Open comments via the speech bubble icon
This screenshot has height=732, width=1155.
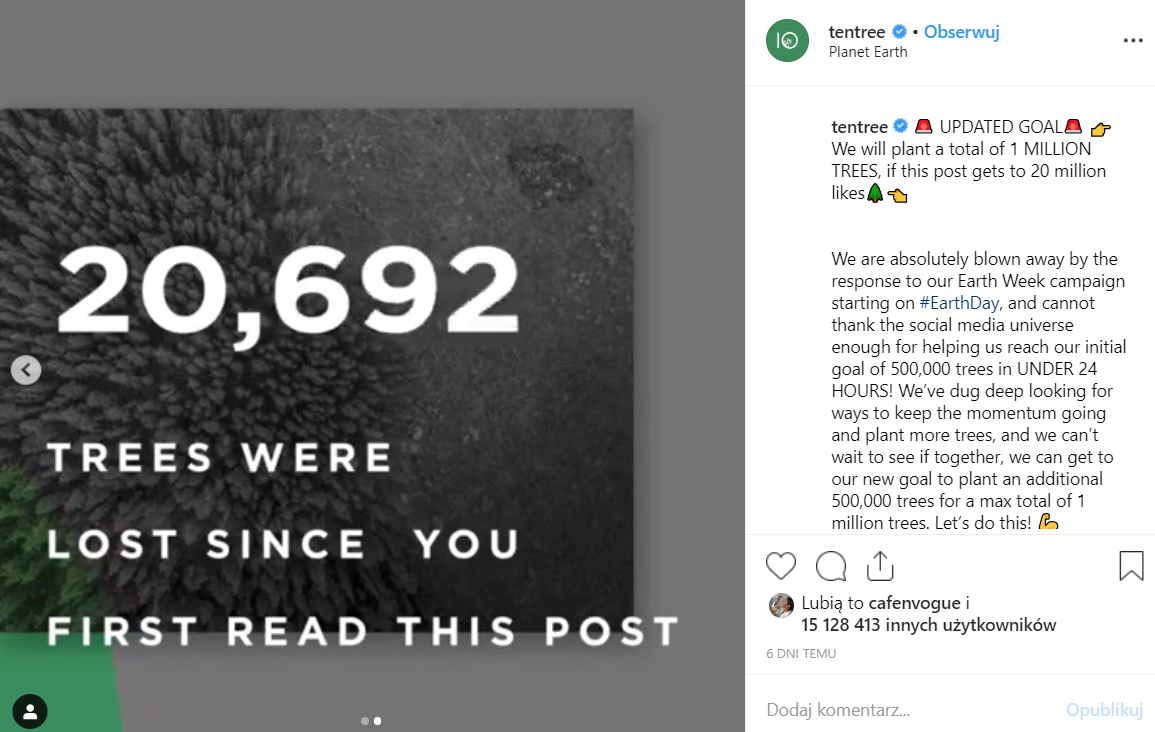pyautogui.click(x=831, y=566)
